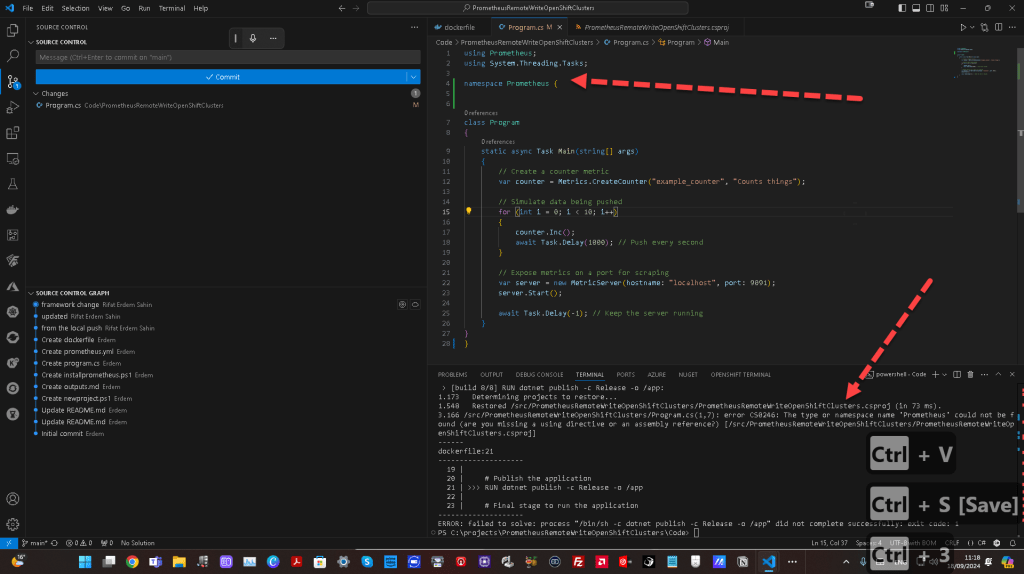This screenshot has height=574, width=1024.
Task: Split the terminal pane
Action: point(957,375)
